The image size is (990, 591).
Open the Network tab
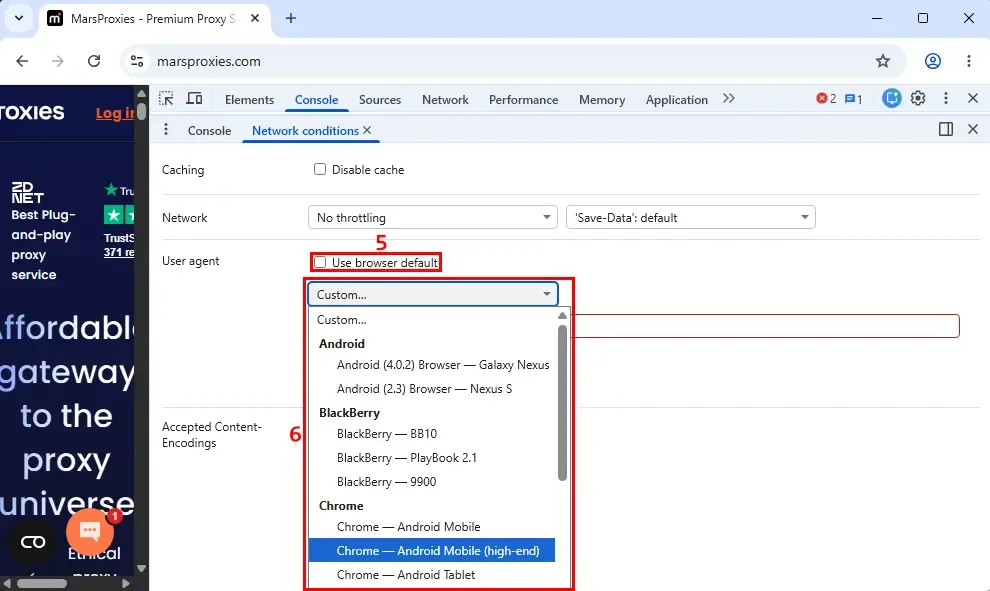[445, 100]
